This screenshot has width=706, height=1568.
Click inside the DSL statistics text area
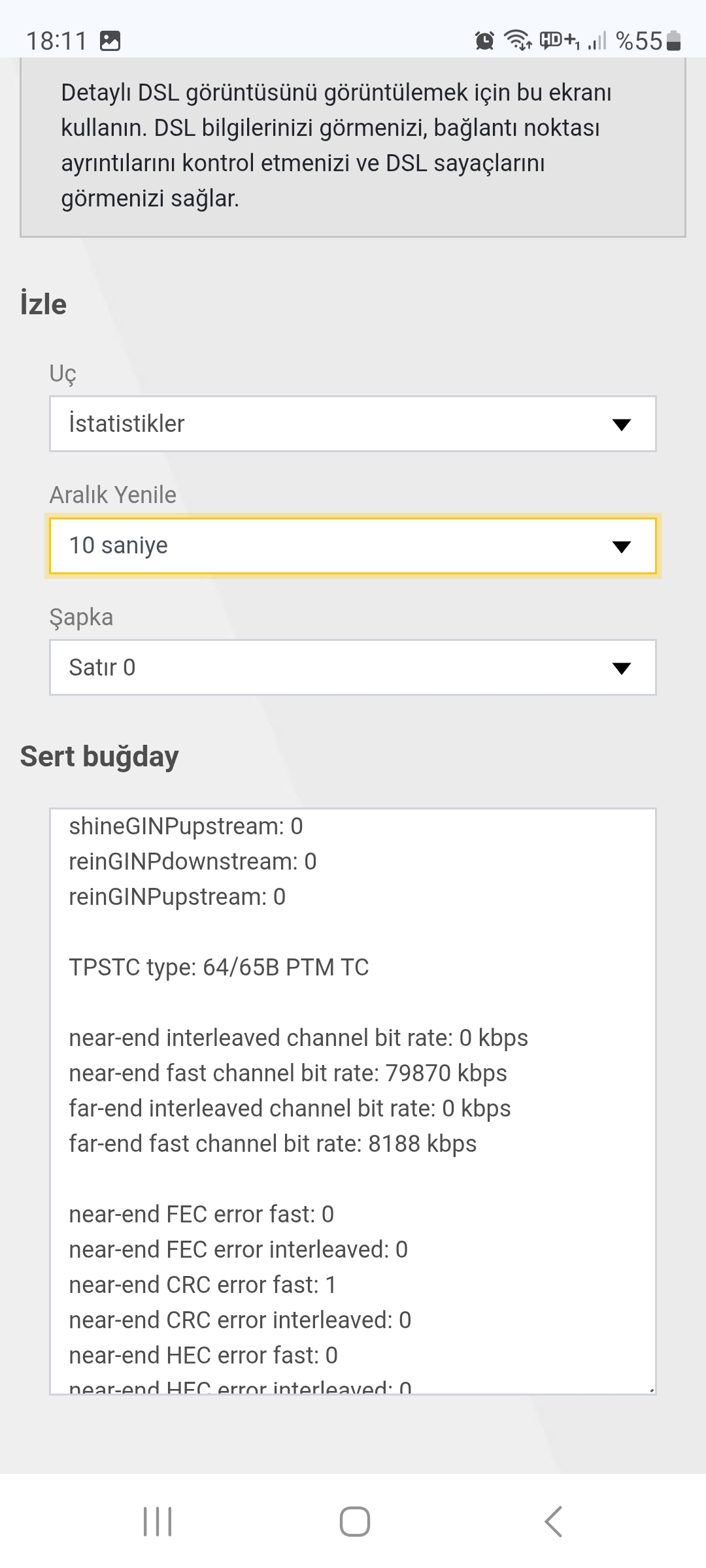[x=353, y=1102]
